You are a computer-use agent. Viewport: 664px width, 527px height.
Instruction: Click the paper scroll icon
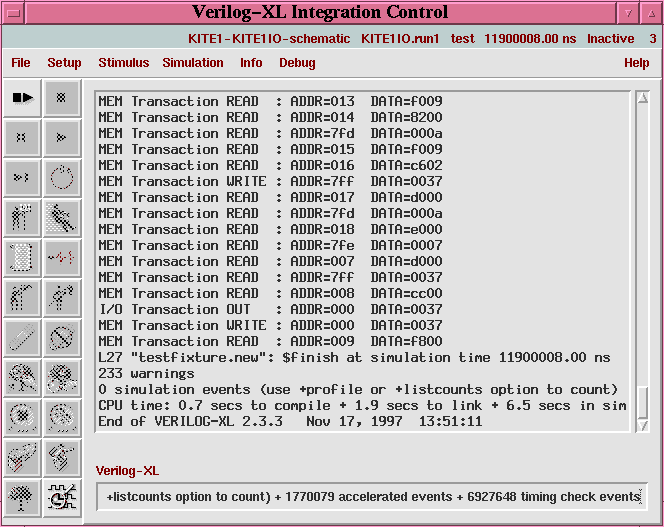click(x=22, y=257)
